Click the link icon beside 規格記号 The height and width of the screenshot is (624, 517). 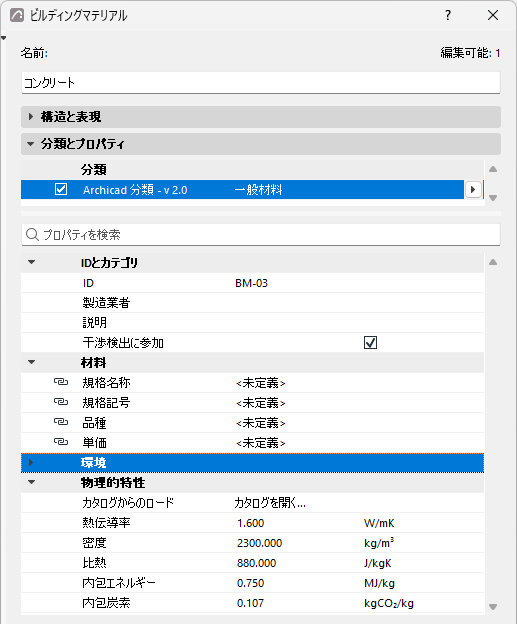tap(61, 402)
